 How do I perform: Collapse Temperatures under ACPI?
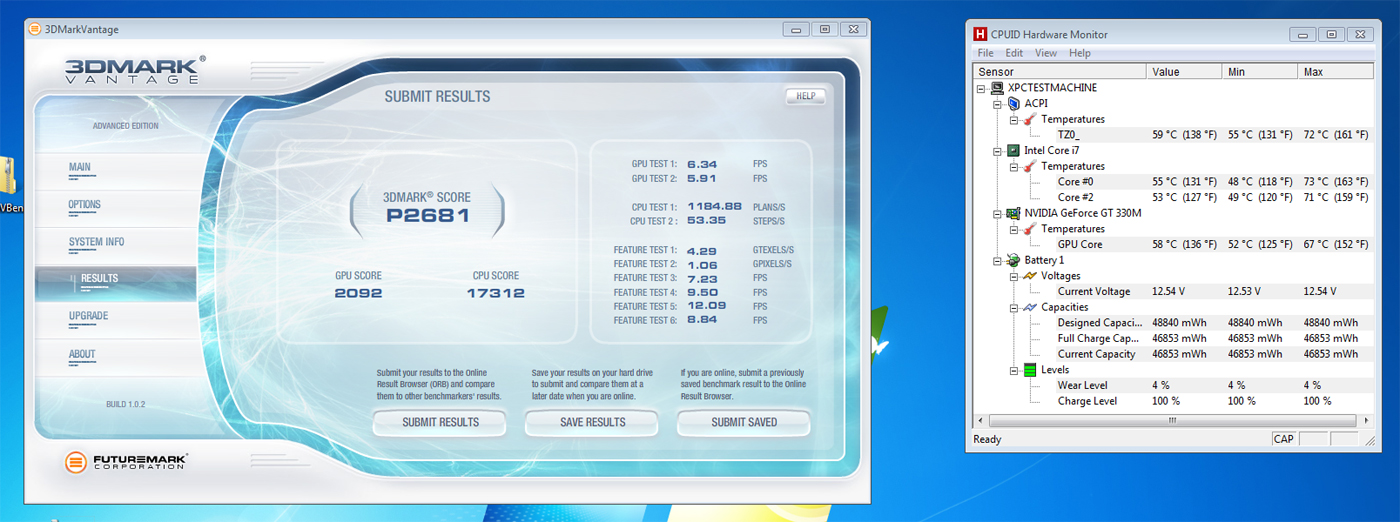pyautogui.click(x=1014, y=119)
